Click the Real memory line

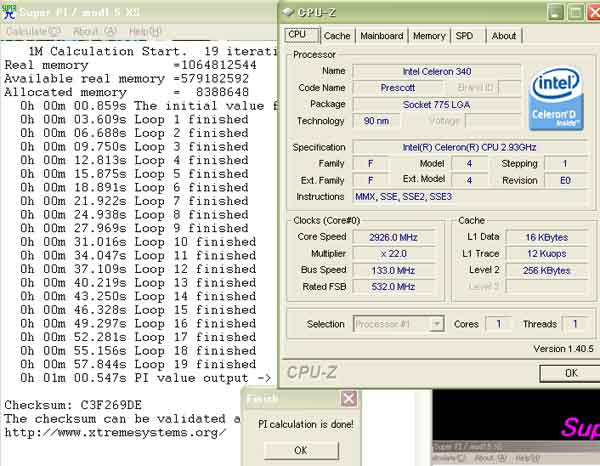coord(130,65)
